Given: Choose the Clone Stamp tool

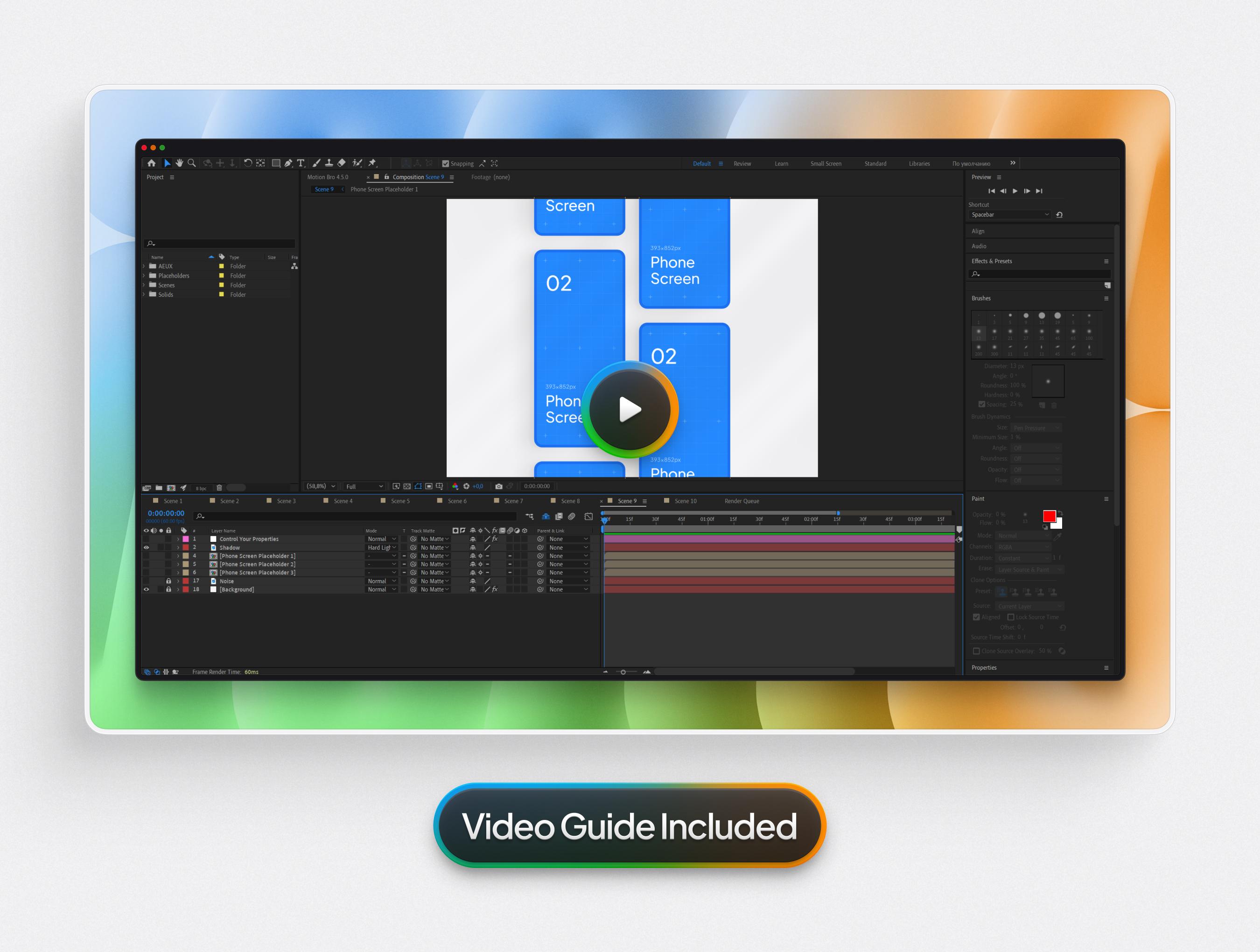Looking at the screenshot, I should click(329, 163).
